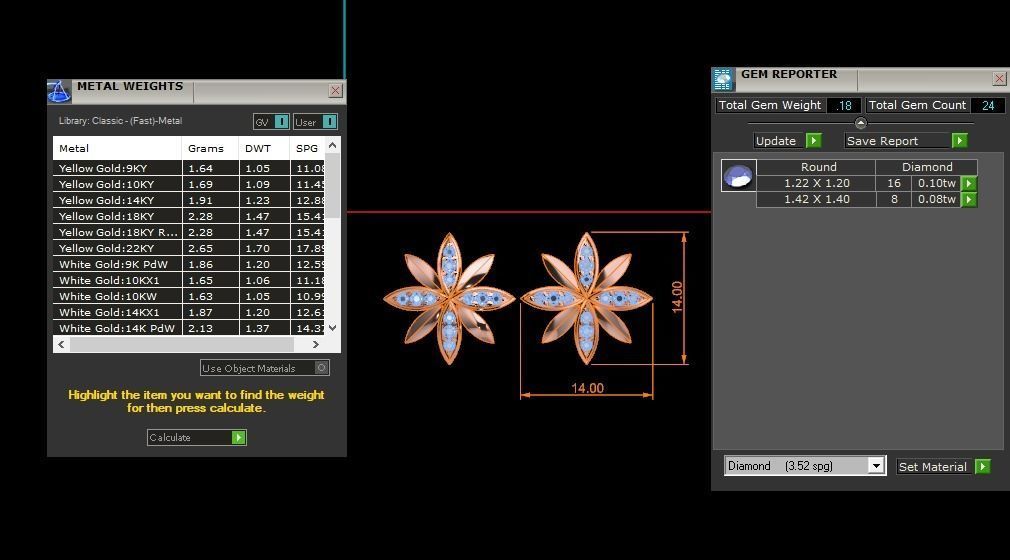Click the vertical 14.00 dimension label
Screen dimensions: 1010x560
pos(677,297)
